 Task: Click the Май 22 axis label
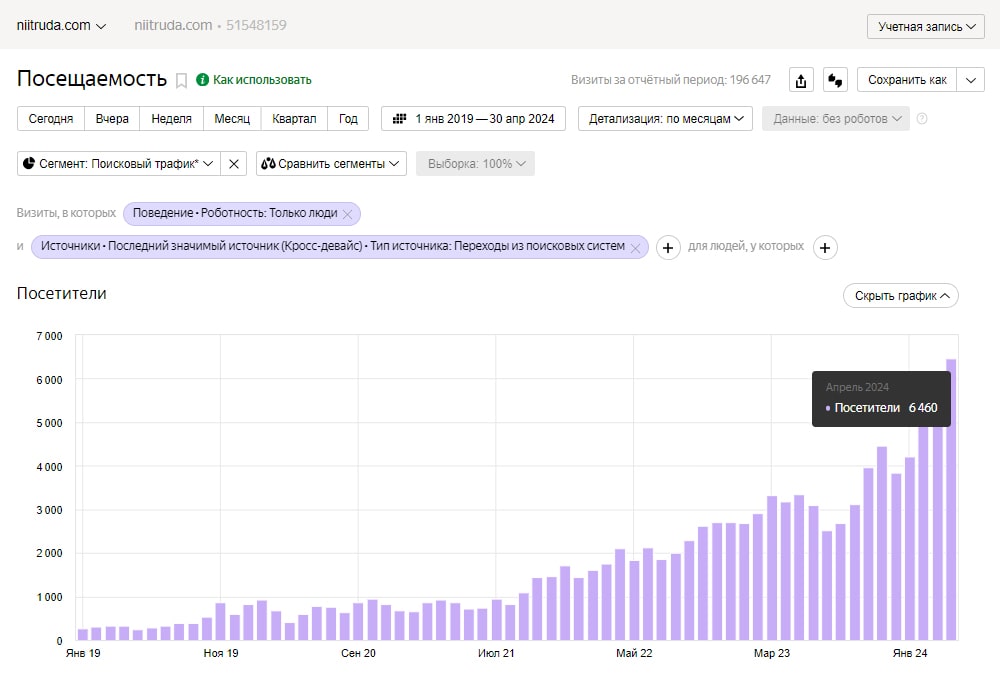(x=634, y=653)
